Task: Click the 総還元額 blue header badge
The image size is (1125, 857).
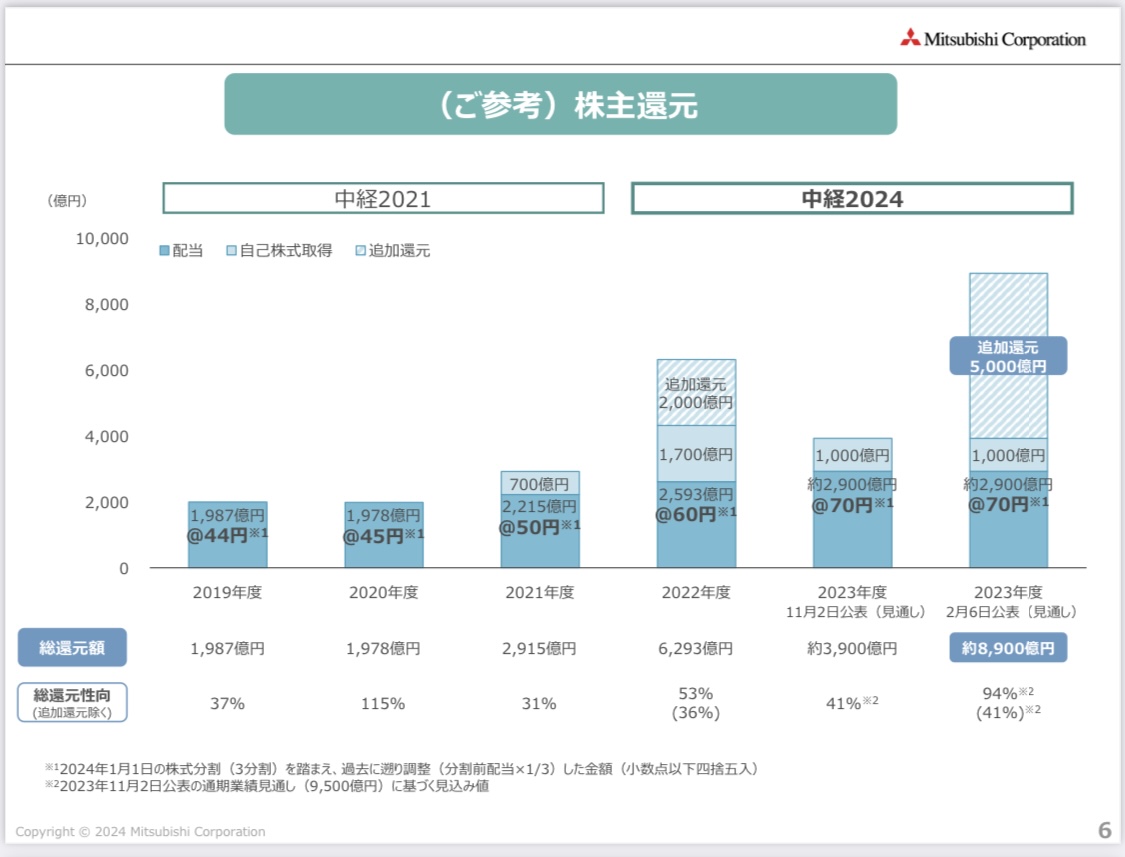Action: [x=74, y=647]
